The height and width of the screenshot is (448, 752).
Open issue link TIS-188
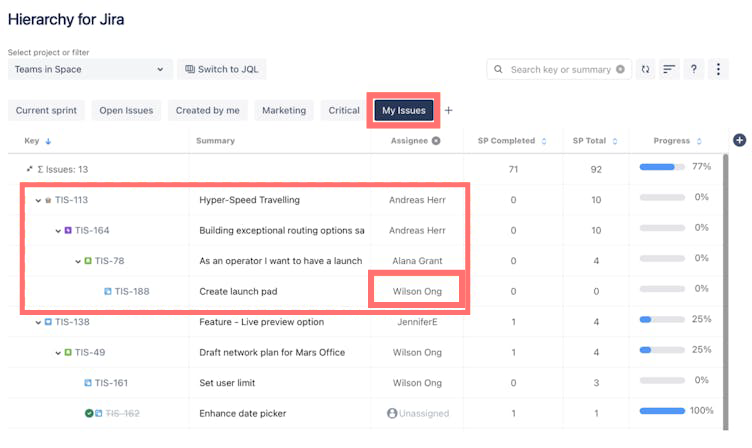pos(132,292)
